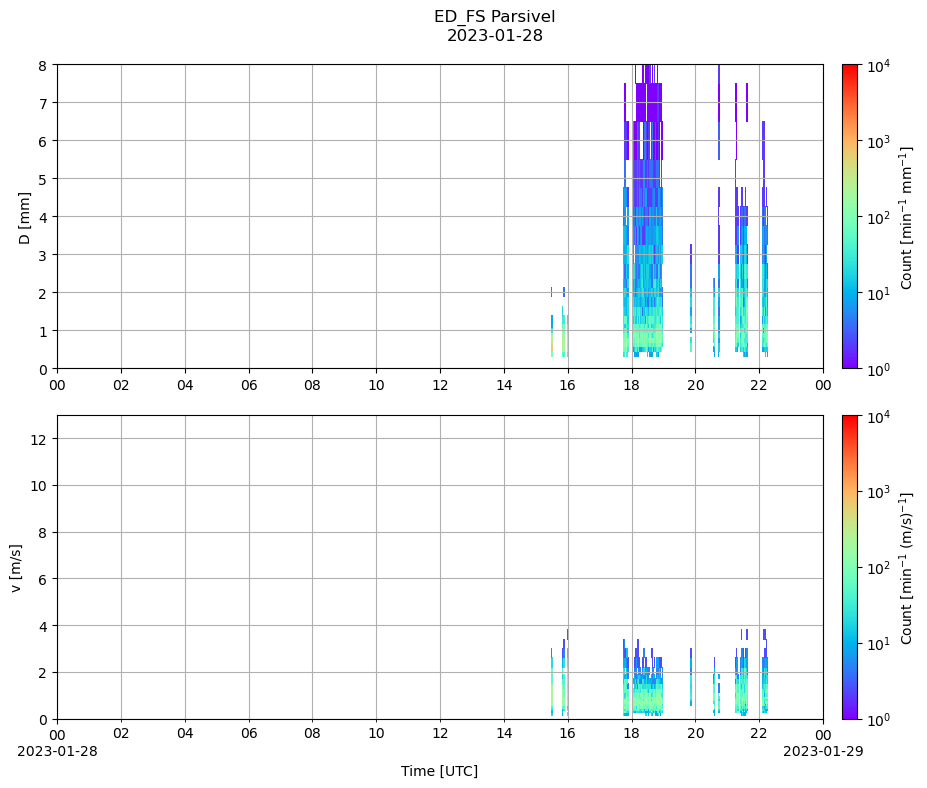The width and height of the screenshot is (927, 788).
Task: Click the '2023-01-29' date label at bottom right
Action: coord(823,751)
